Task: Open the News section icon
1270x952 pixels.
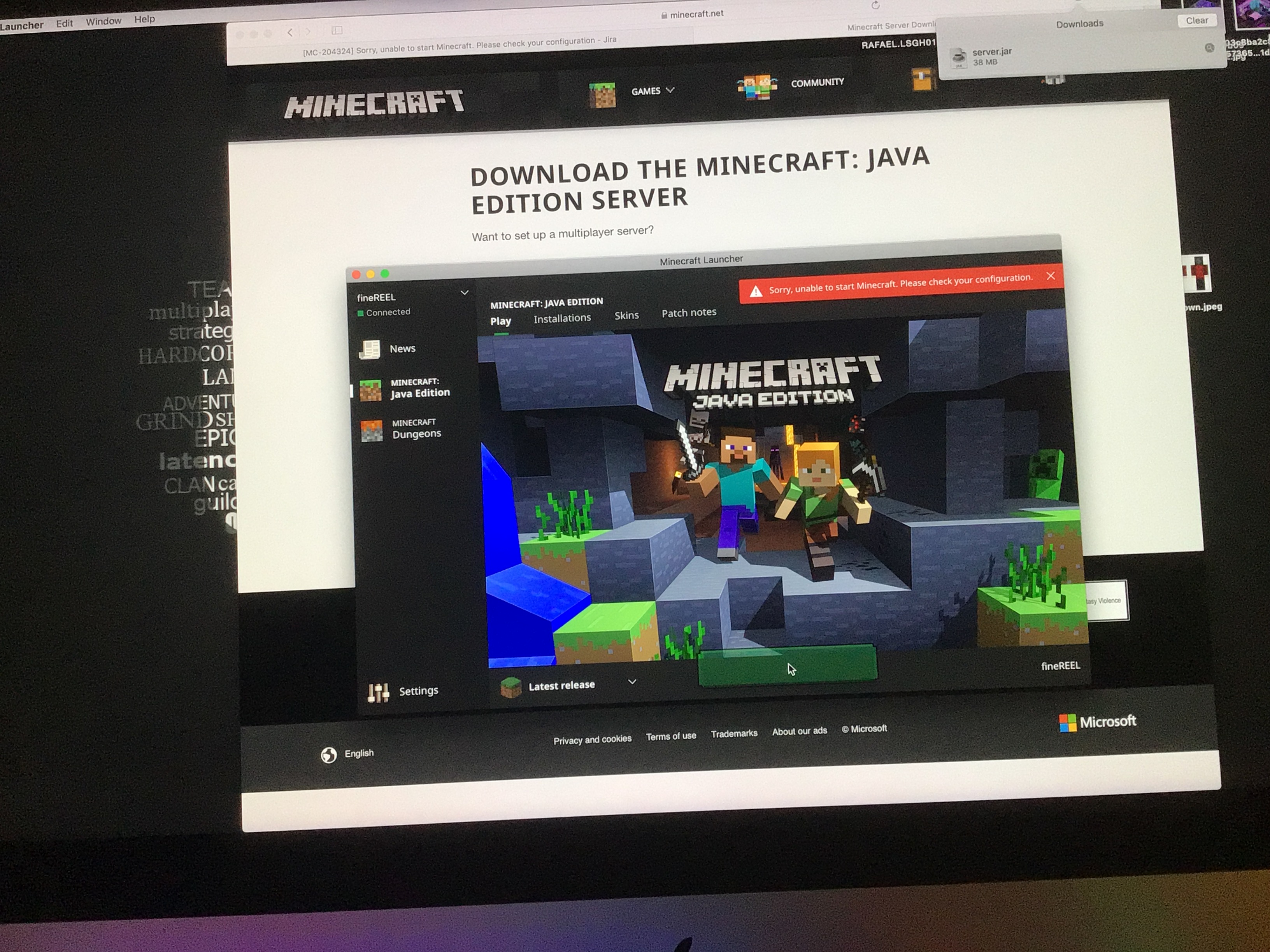Action: tap(370, 350)
